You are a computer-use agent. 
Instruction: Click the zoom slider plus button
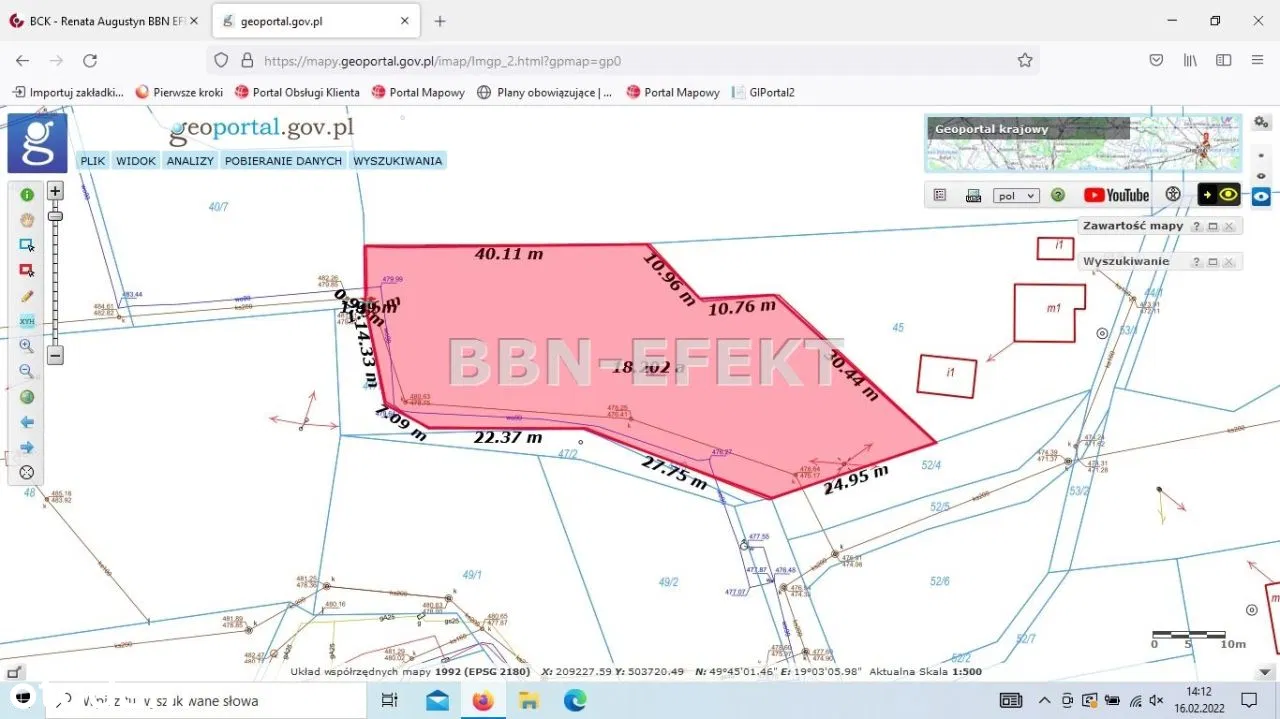coord(56,190)
